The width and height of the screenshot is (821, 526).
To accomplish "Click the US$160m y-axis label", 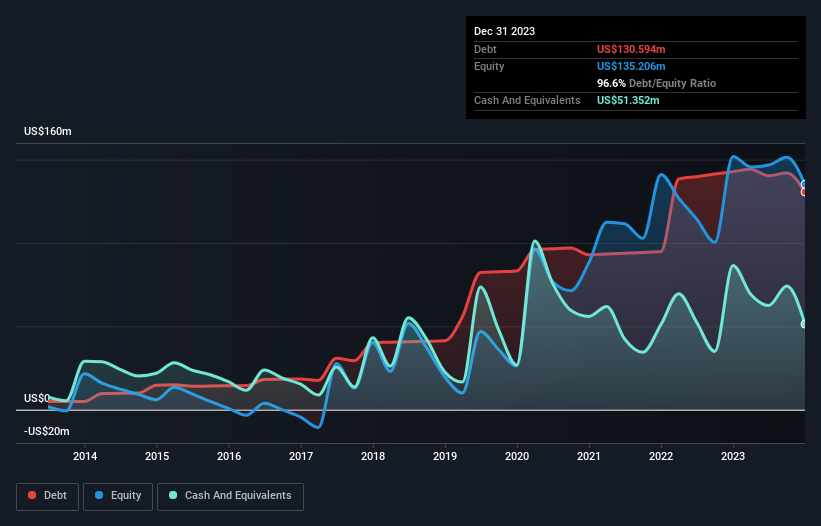I will [48, 131].
